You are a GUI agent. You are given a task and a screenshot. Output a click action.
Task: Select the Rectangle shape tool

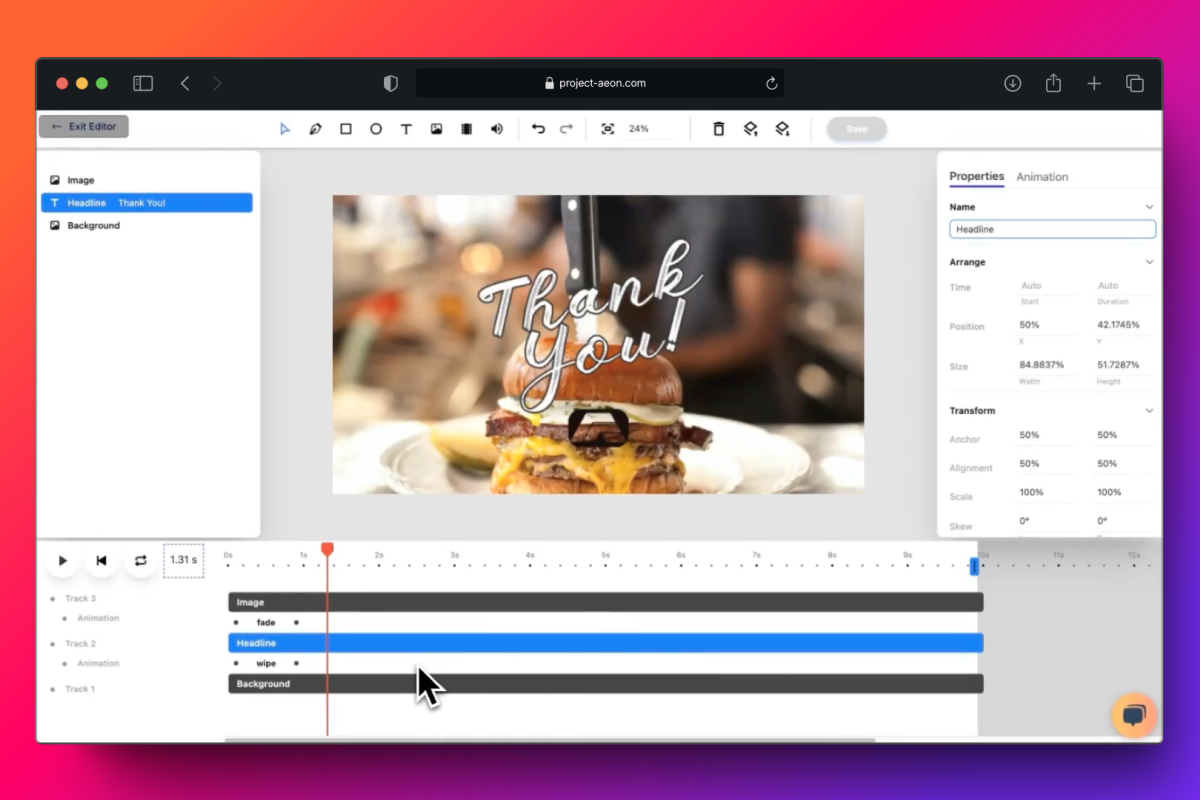(x=346, y=129)
